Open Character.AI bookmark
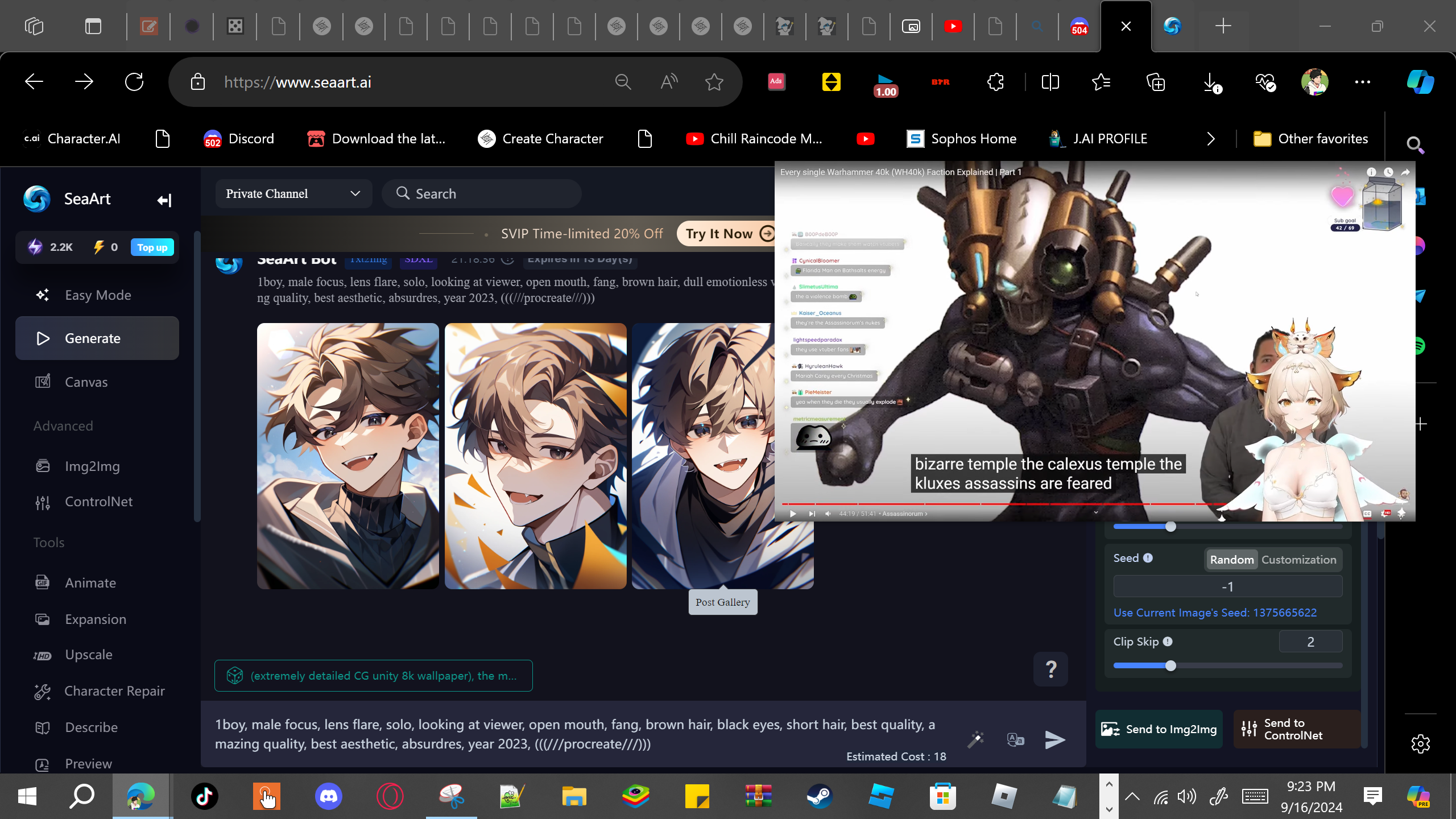 72,139
